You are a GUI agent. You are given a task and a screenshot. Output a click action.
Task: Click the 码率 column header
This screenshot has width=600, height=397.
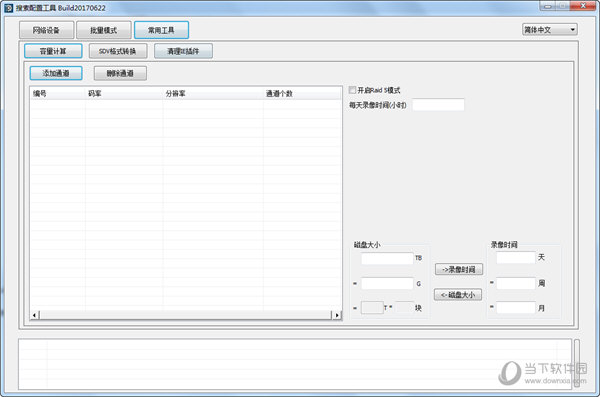point(124,93)
